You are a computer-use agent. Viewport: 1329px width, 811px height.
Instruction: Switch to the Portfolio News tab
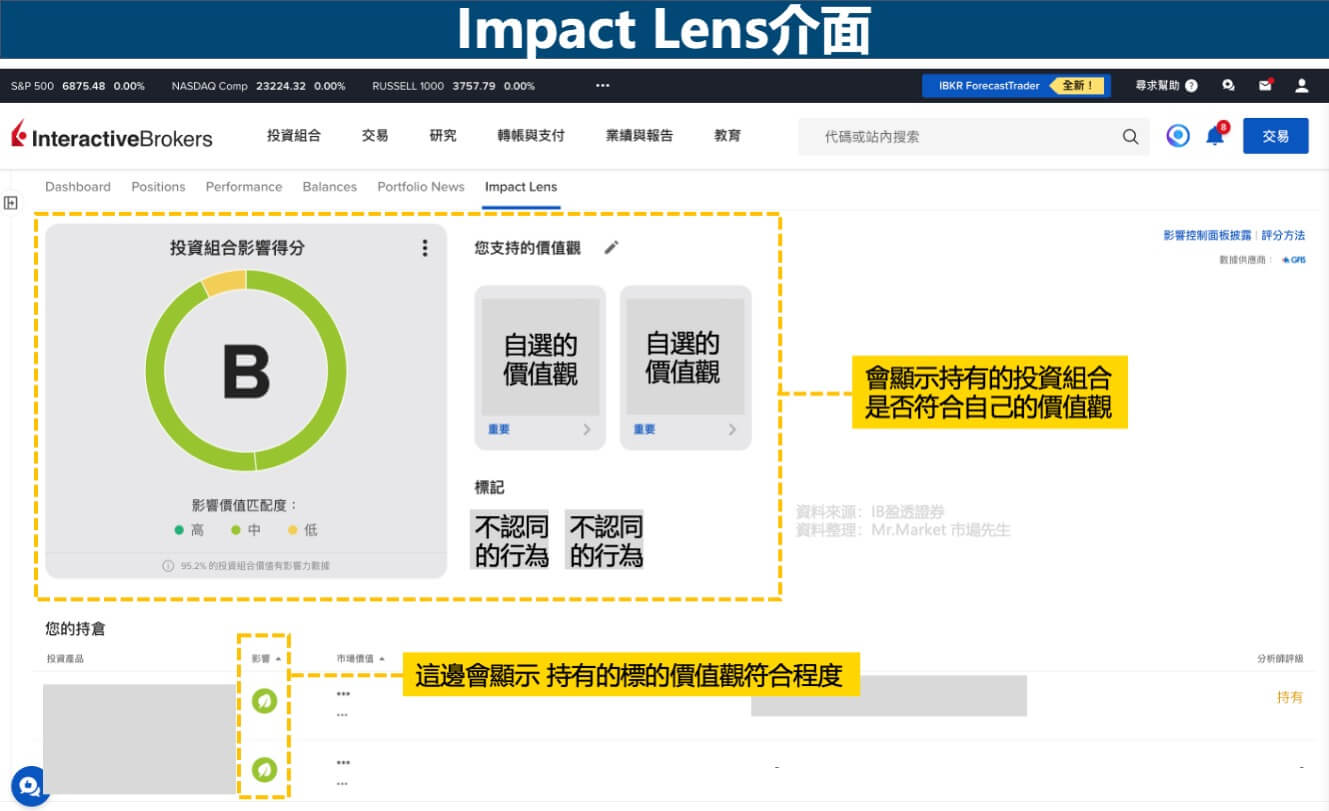[420, 187]
